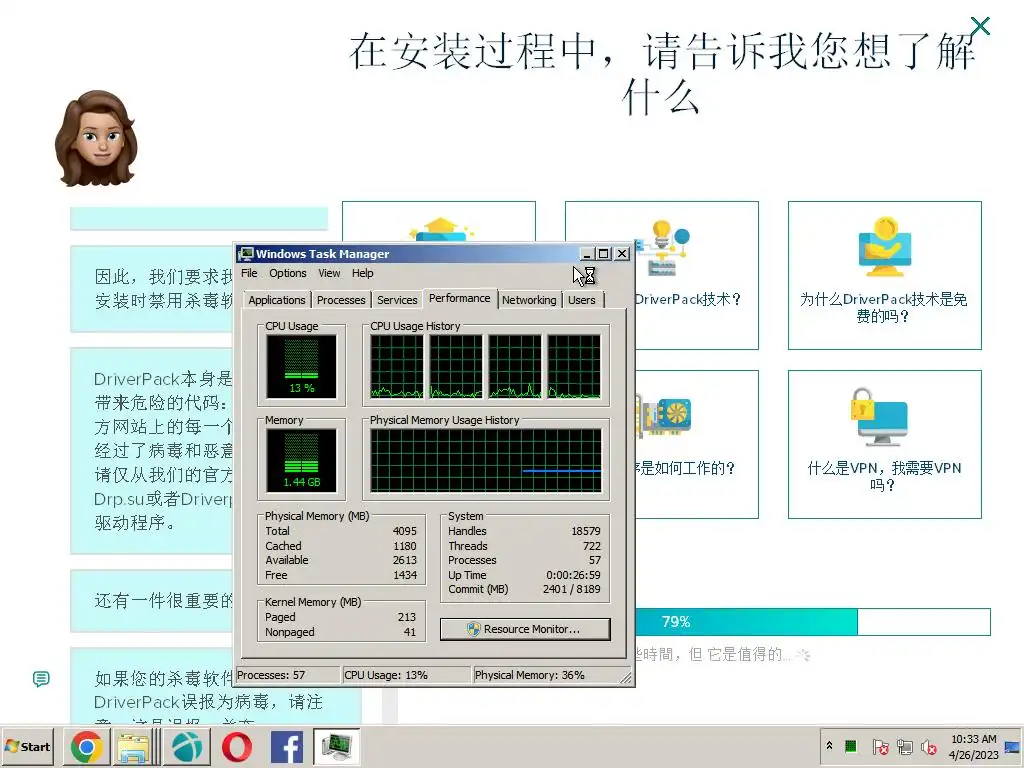1024x768 pixels.
Task: Switch to the Applications tab
Action: pos(277,300)
